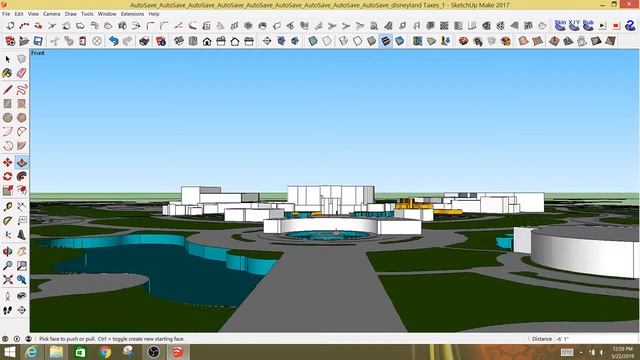Screen dimensions: 640x360
Task: Click the Distance measurement input box
Action: click(x=595, y=339)
